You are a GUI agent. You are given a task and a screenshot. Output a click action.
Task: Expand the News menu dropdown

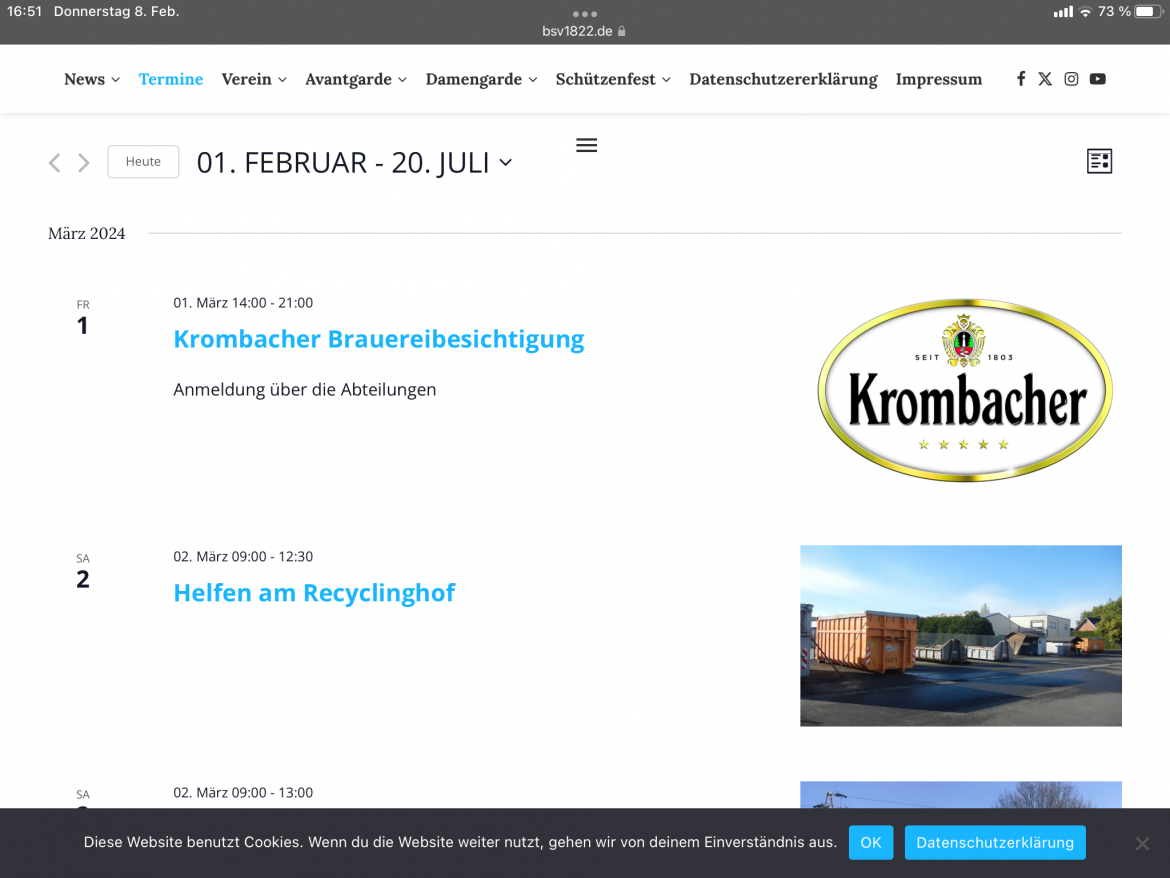click(x=92, y=79)
